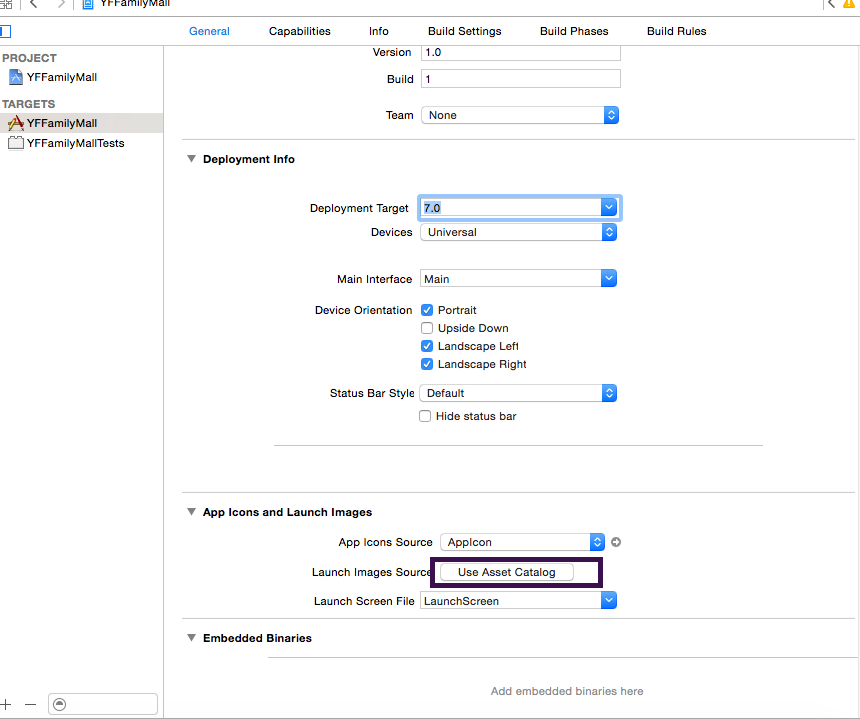Click the Launch Images Source label

point(372,572)
